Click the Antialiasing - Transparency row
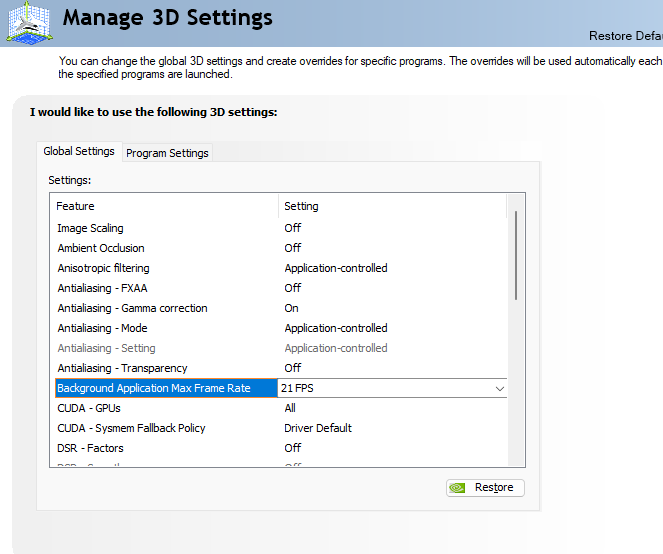 (122, 368)
